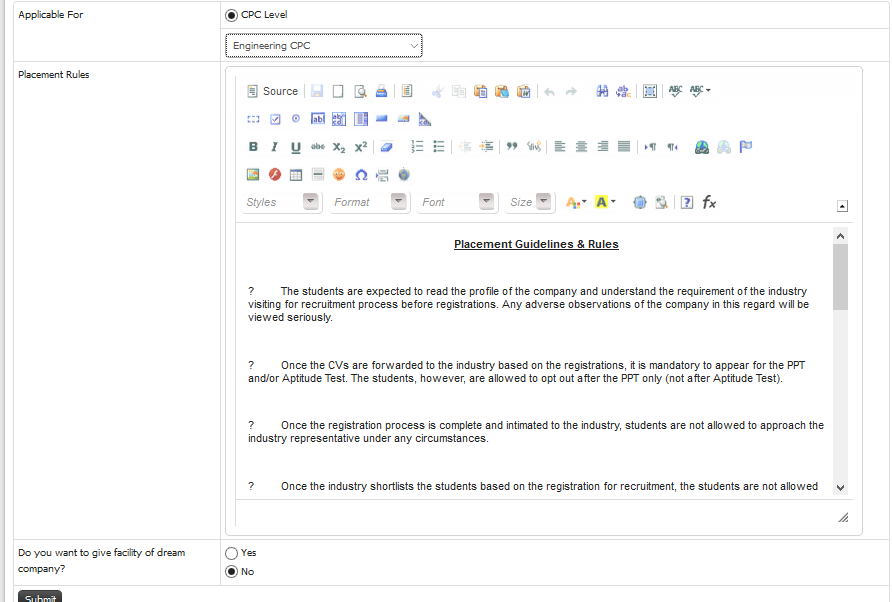Click the Select All icon
This screenshot has width=892, height=602.
[x=650, y=91]
